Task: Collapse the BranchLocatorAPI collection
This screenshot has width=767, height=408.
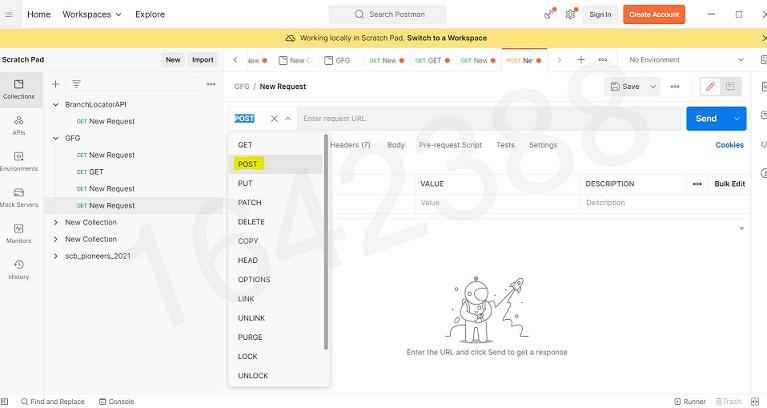Action: 55,105
